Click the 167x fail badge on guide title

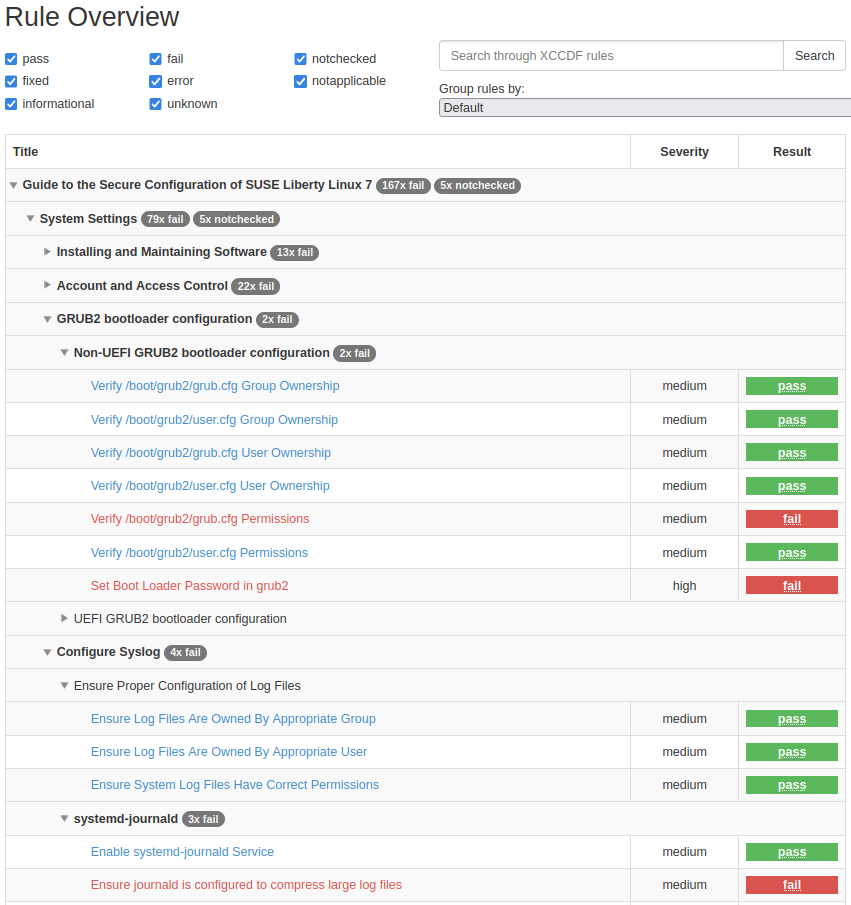pyautogui.click(x=403, y=186)
